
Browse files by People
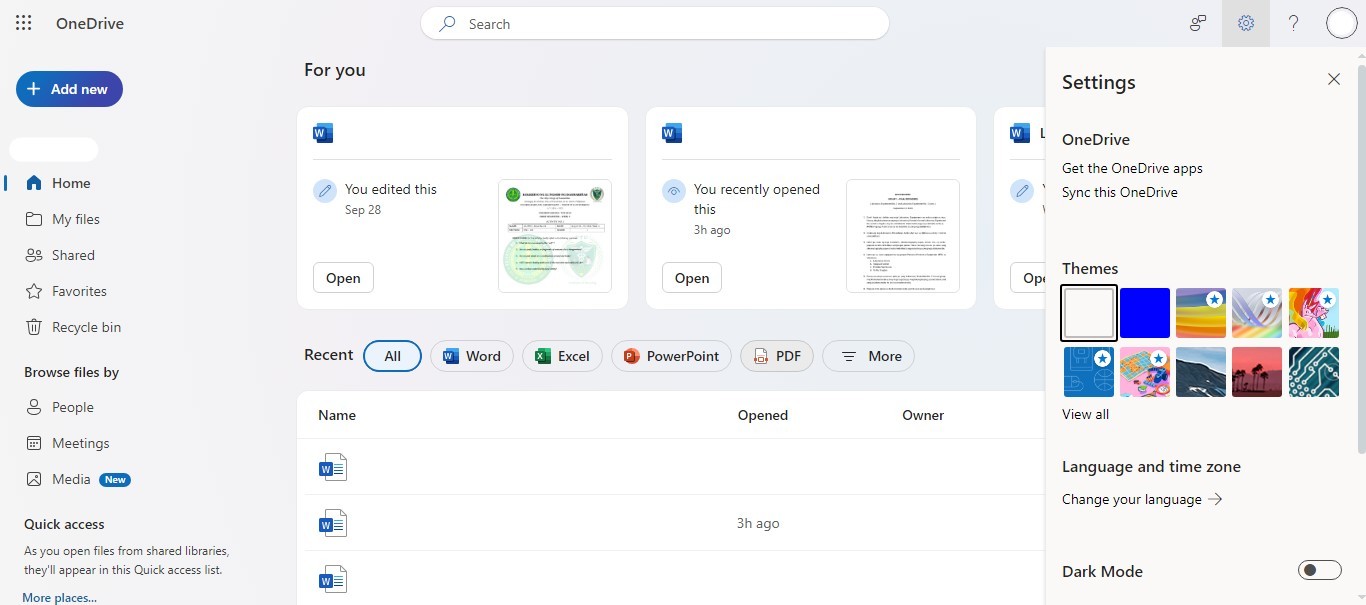pos(71,406)
